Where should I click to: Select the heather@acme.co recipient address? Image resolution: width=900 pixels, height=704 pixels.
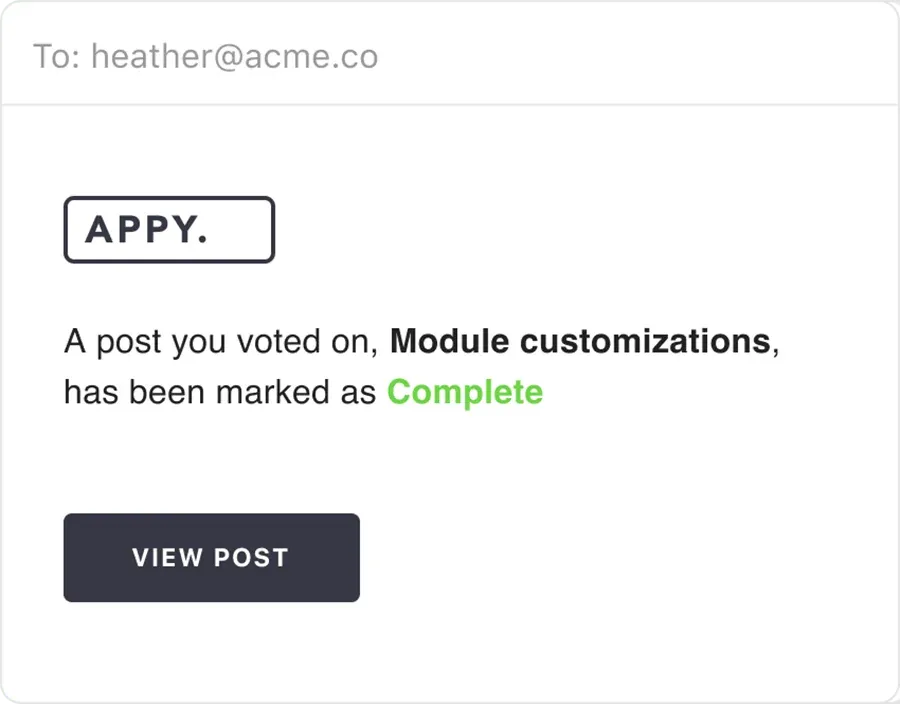pyautogui.click(x=234, y=56)
